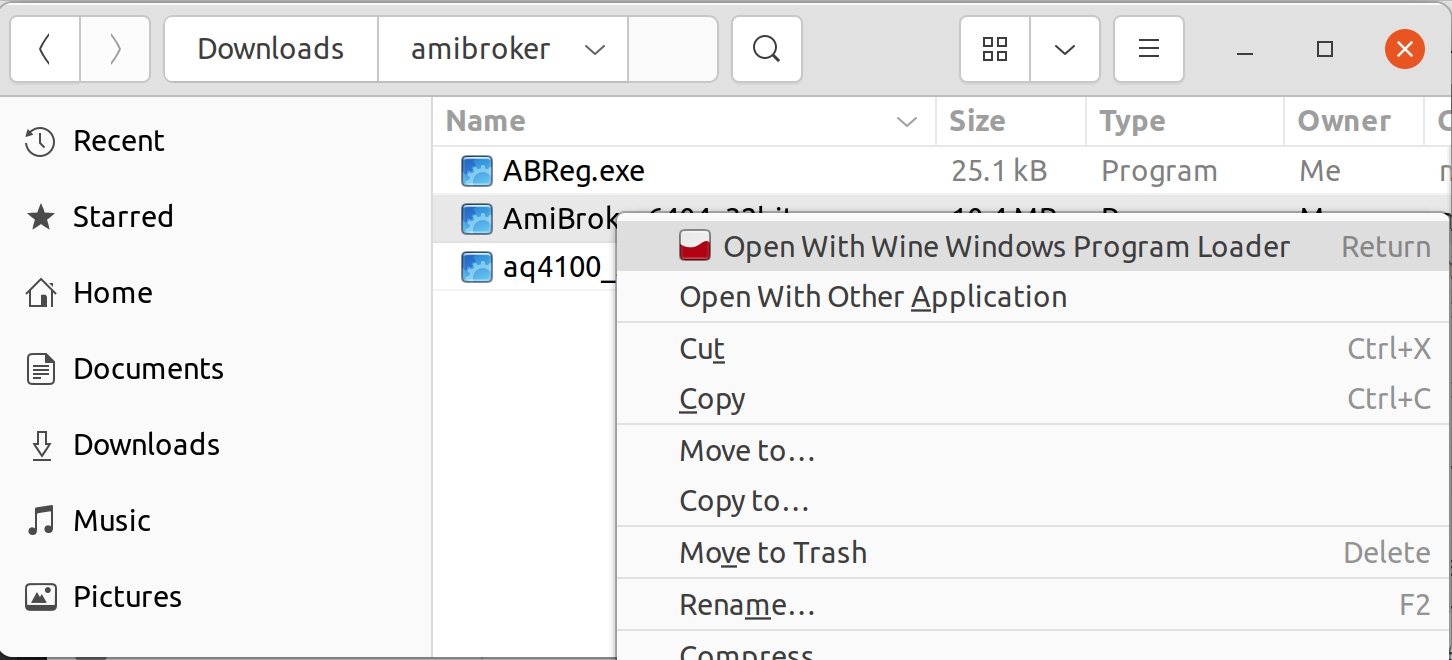Choose Move to Trash menu entry

pos(772,553)
